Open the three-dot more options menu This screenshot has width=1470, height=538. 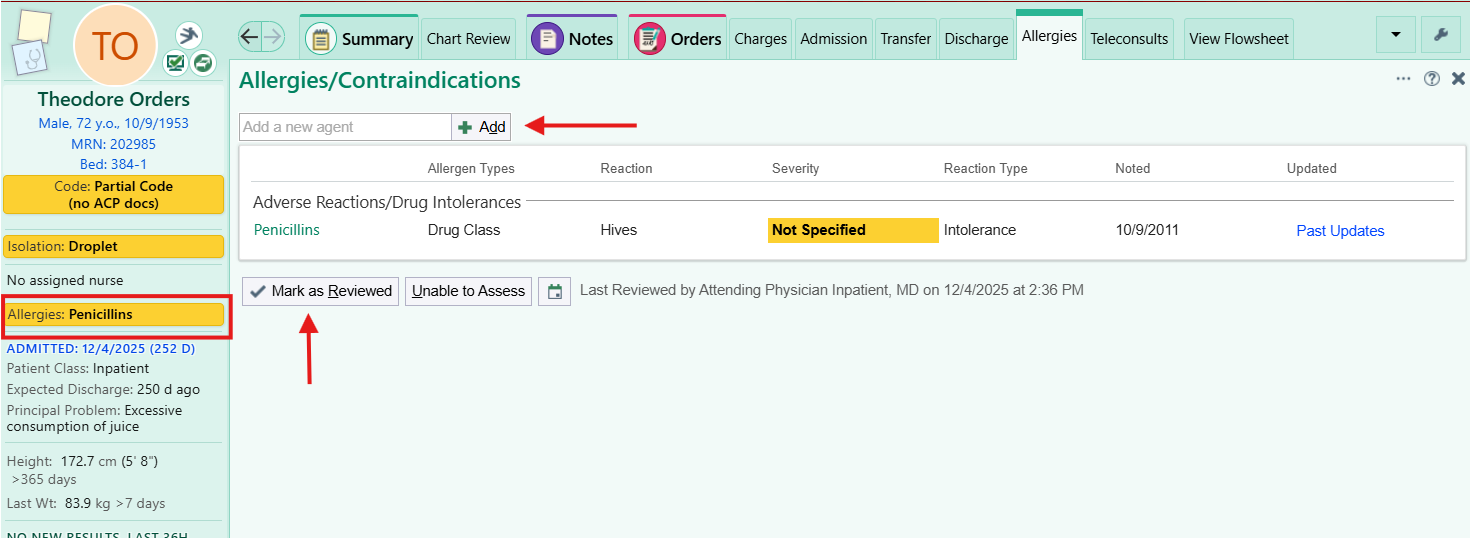[x=1404, y=79]
